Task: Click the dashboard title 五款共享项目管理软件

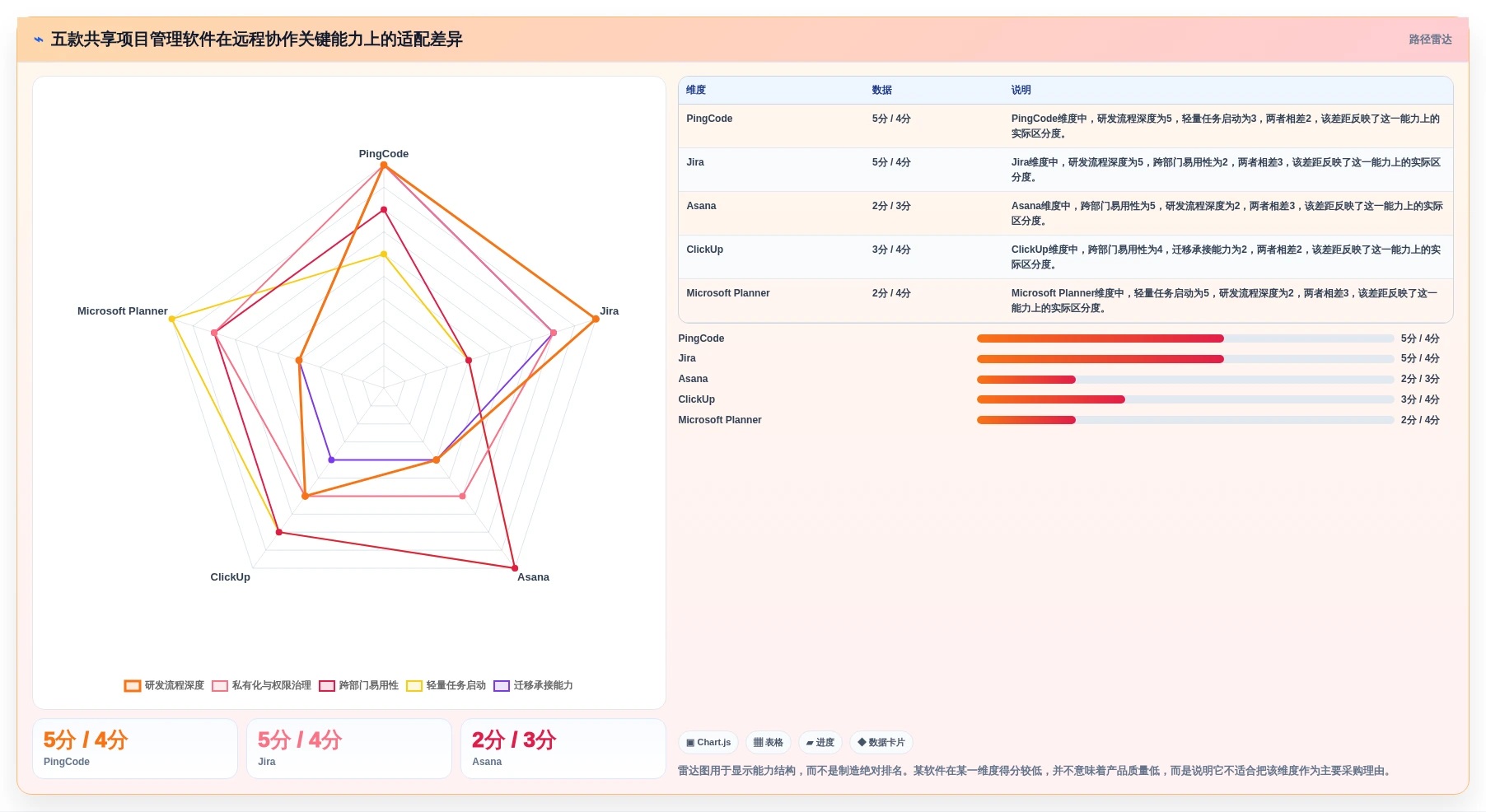Action: [x=256, y=40]
